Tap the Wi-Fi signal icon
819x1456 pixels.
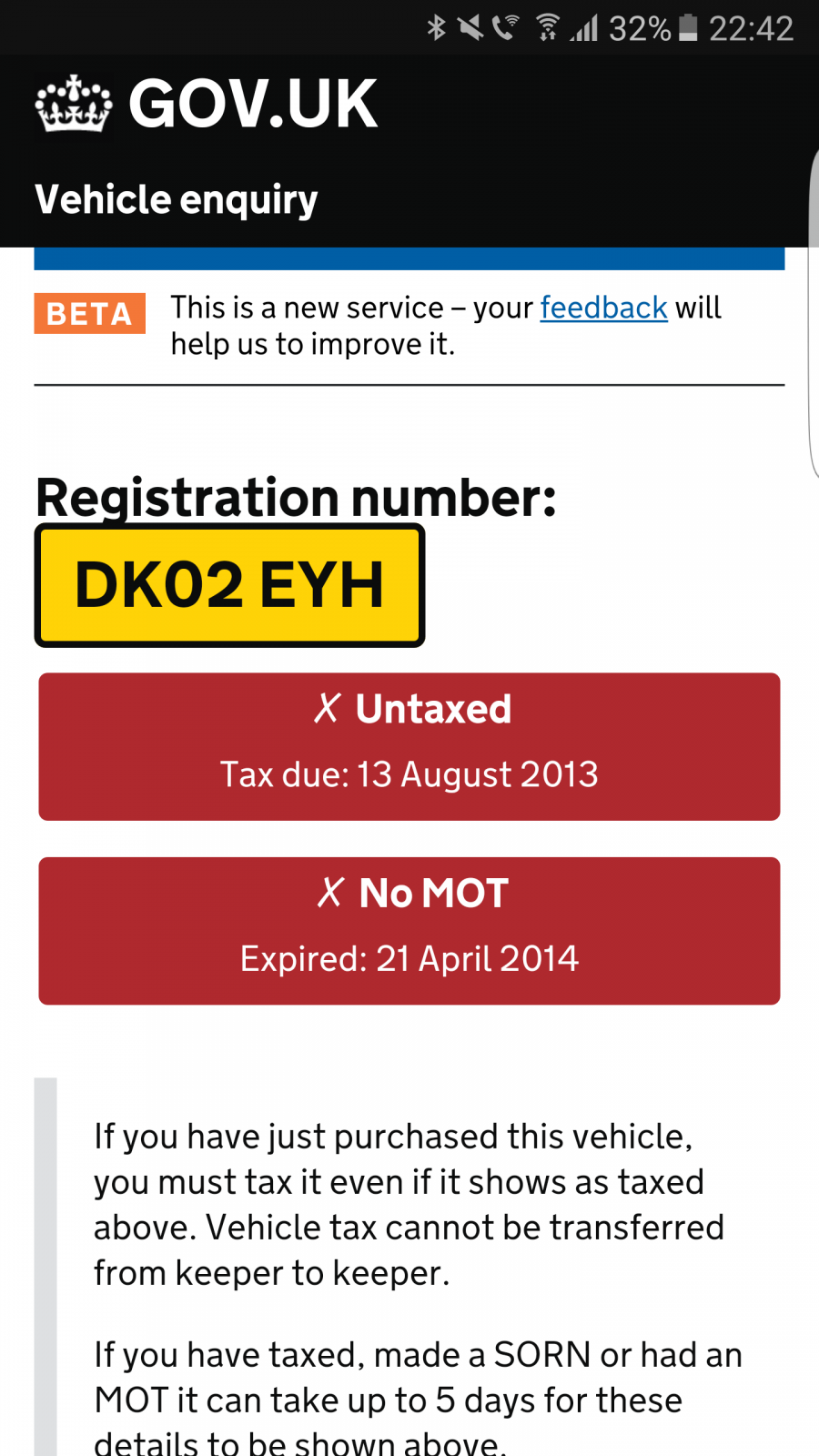[x=547, y=28]
